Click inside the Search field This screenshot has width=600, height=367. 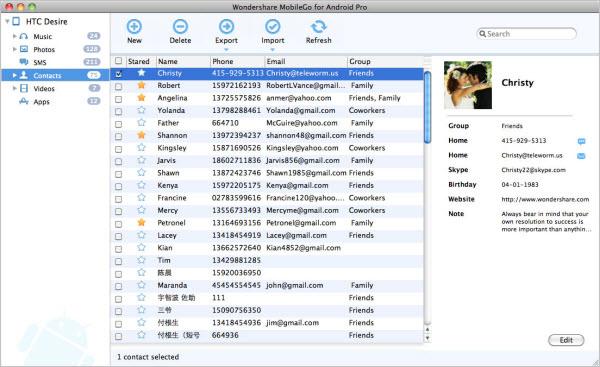tap(527, 34)
